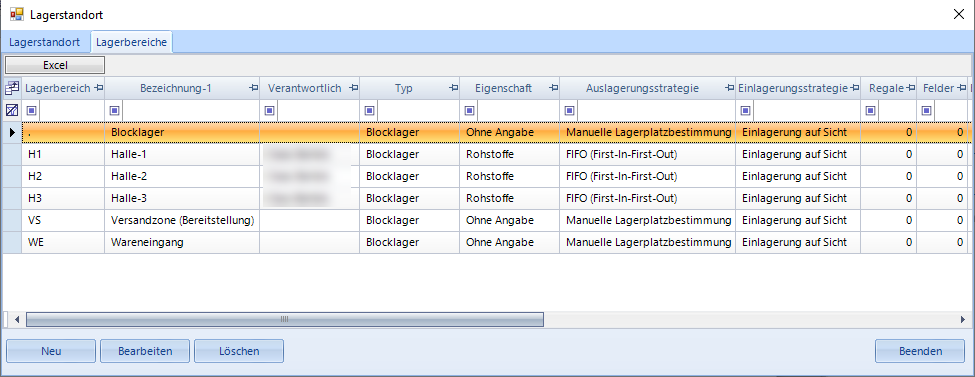Click Einlagerung auf Sicht in the H3 row

pyautogui.click(x=798, y=198)
